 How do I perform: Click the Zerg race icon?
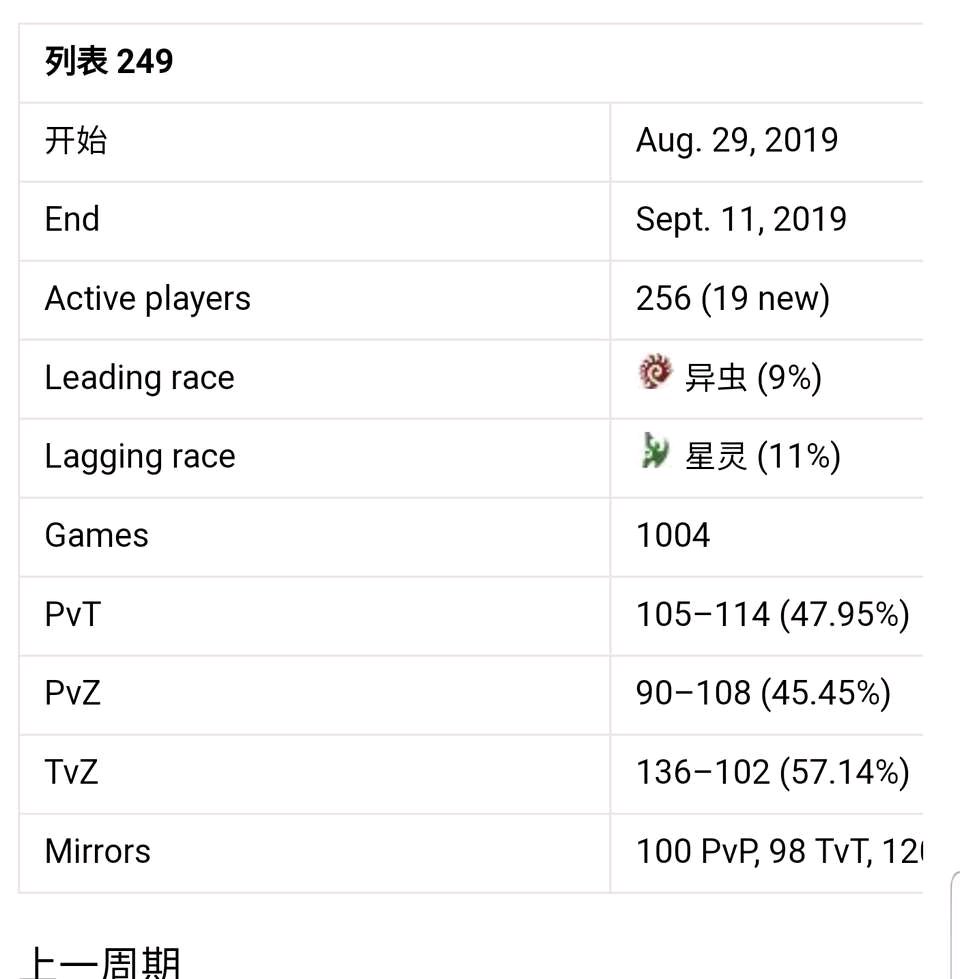655,372
